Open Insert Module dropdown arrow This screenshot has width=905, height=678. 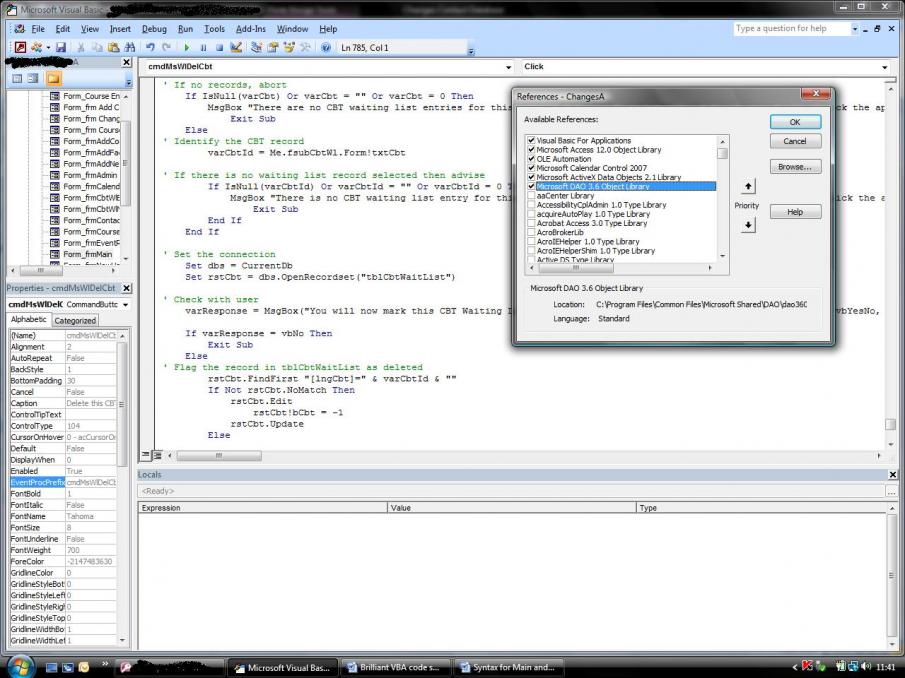(x=48, y=47)
